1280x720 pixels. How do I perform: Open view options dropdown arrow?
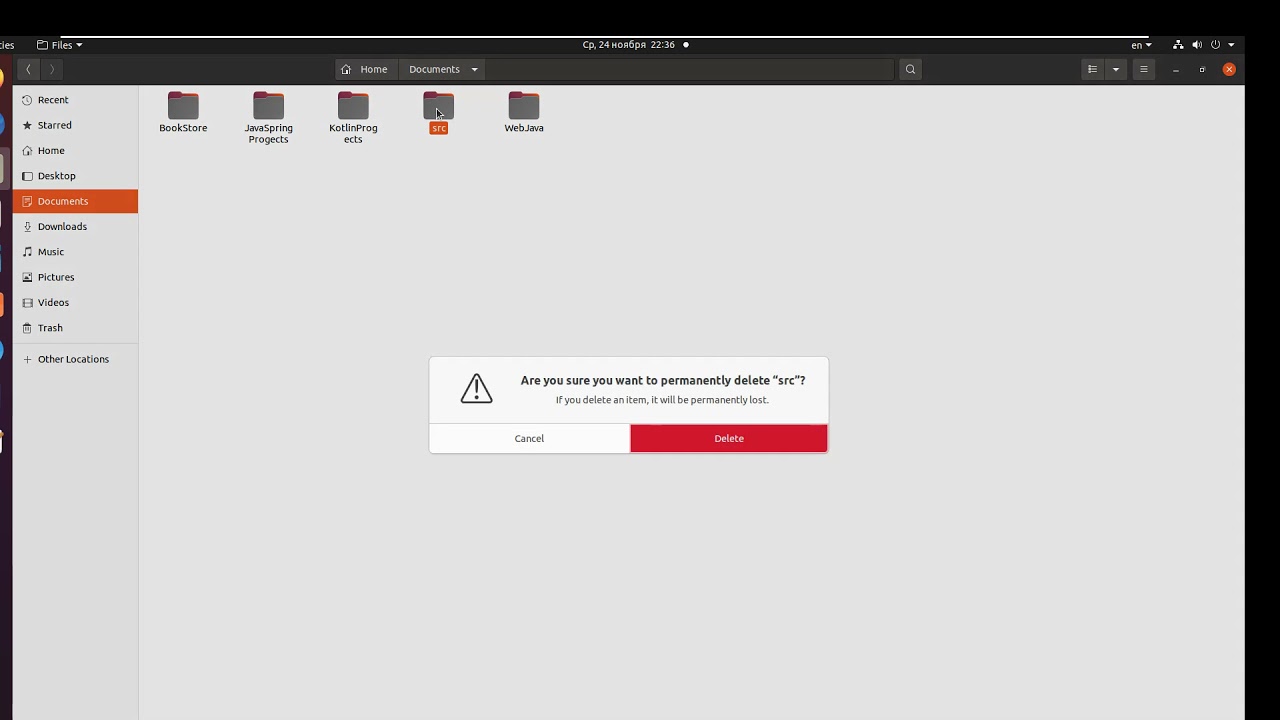point(1116,69)
